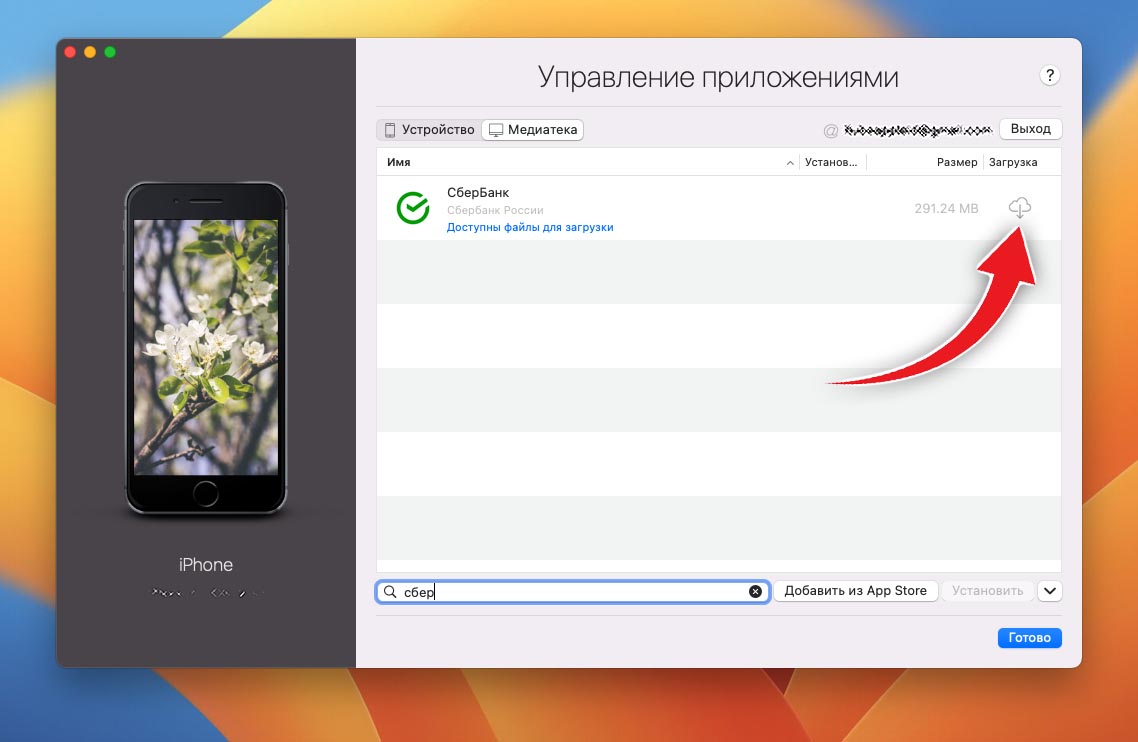Viewport: 1138px width, 742px height.
Task: Click the Установ... column header
Action: [831, 162]
